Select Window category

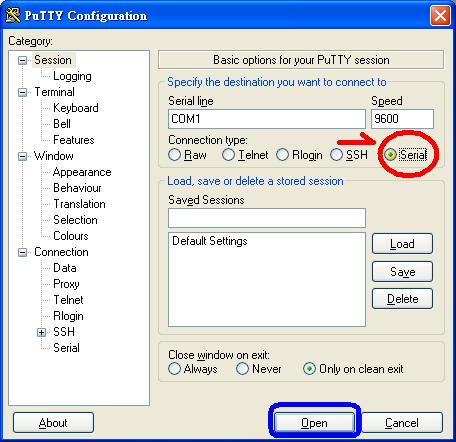54,156
